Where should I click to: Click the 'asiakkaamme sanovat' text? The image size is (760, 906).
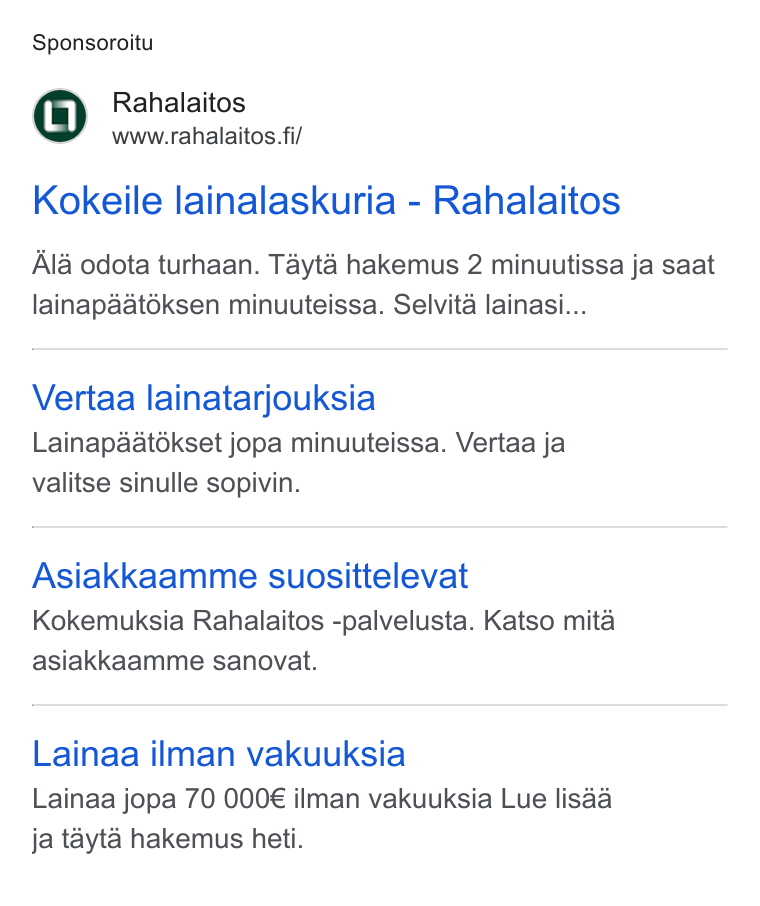175,661
